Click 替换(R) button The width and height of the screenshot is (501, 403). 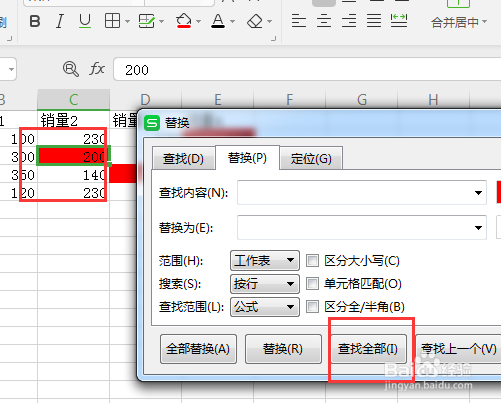pos(283,349)
